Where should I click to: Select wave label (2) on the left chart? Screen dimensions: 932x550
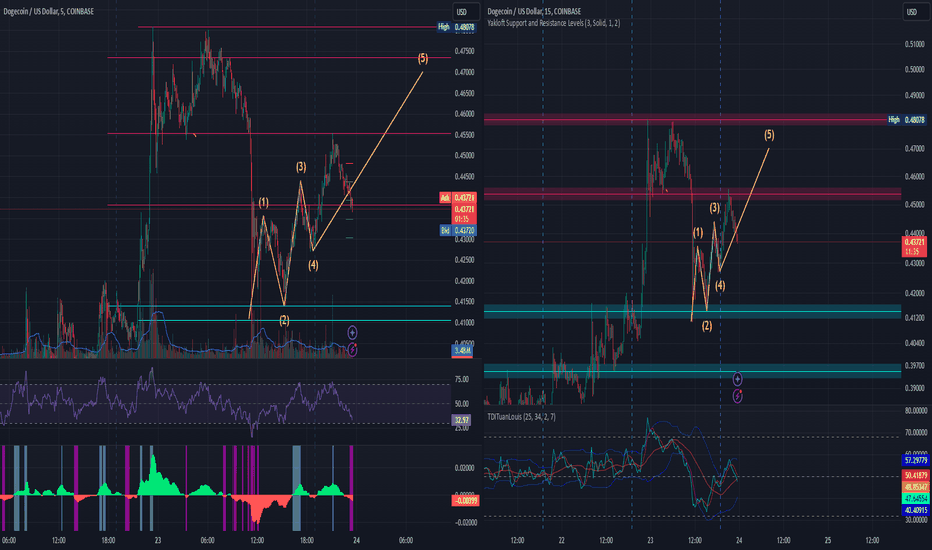(x=284, y=320)
